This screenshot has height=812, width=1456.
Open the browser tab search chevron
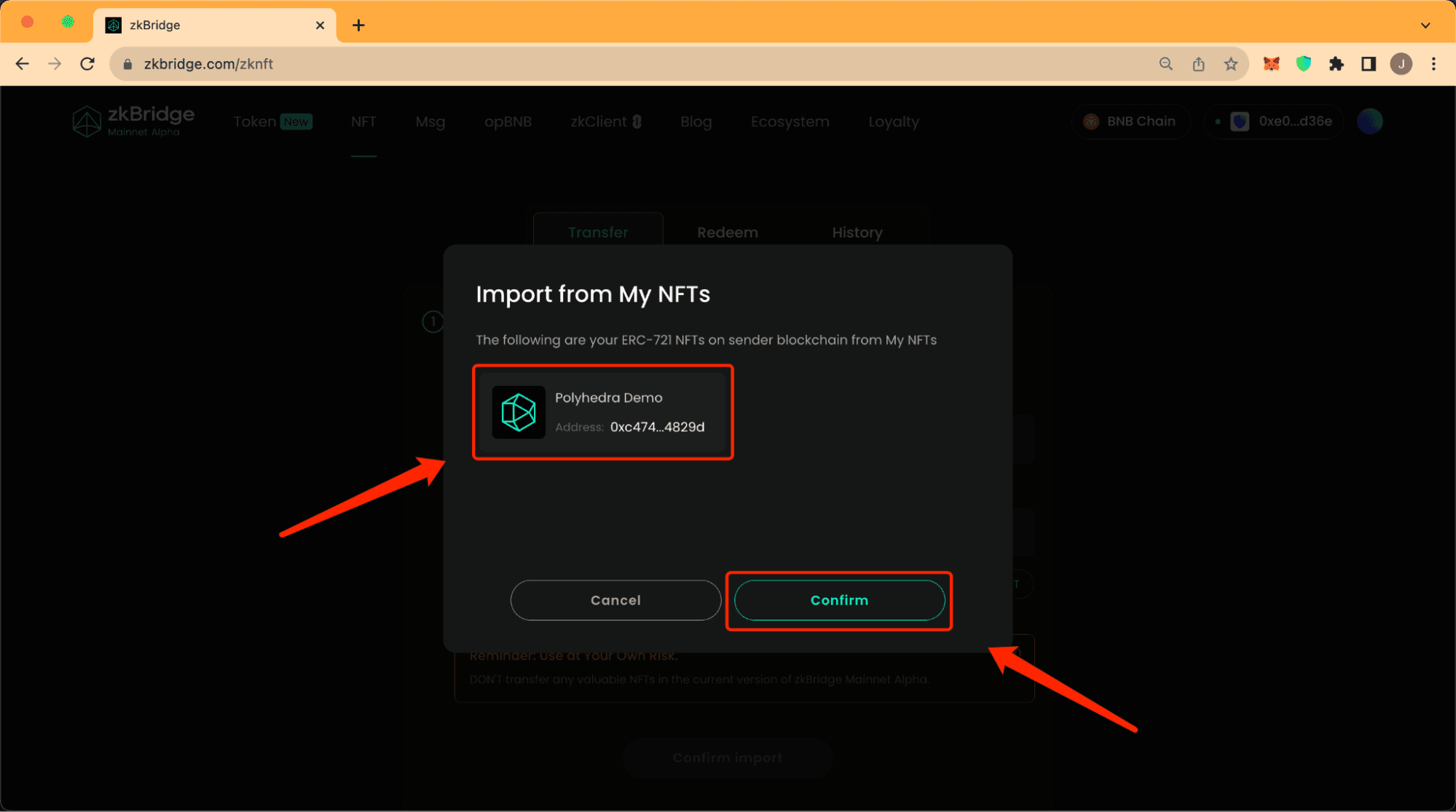pos(1424,25)
